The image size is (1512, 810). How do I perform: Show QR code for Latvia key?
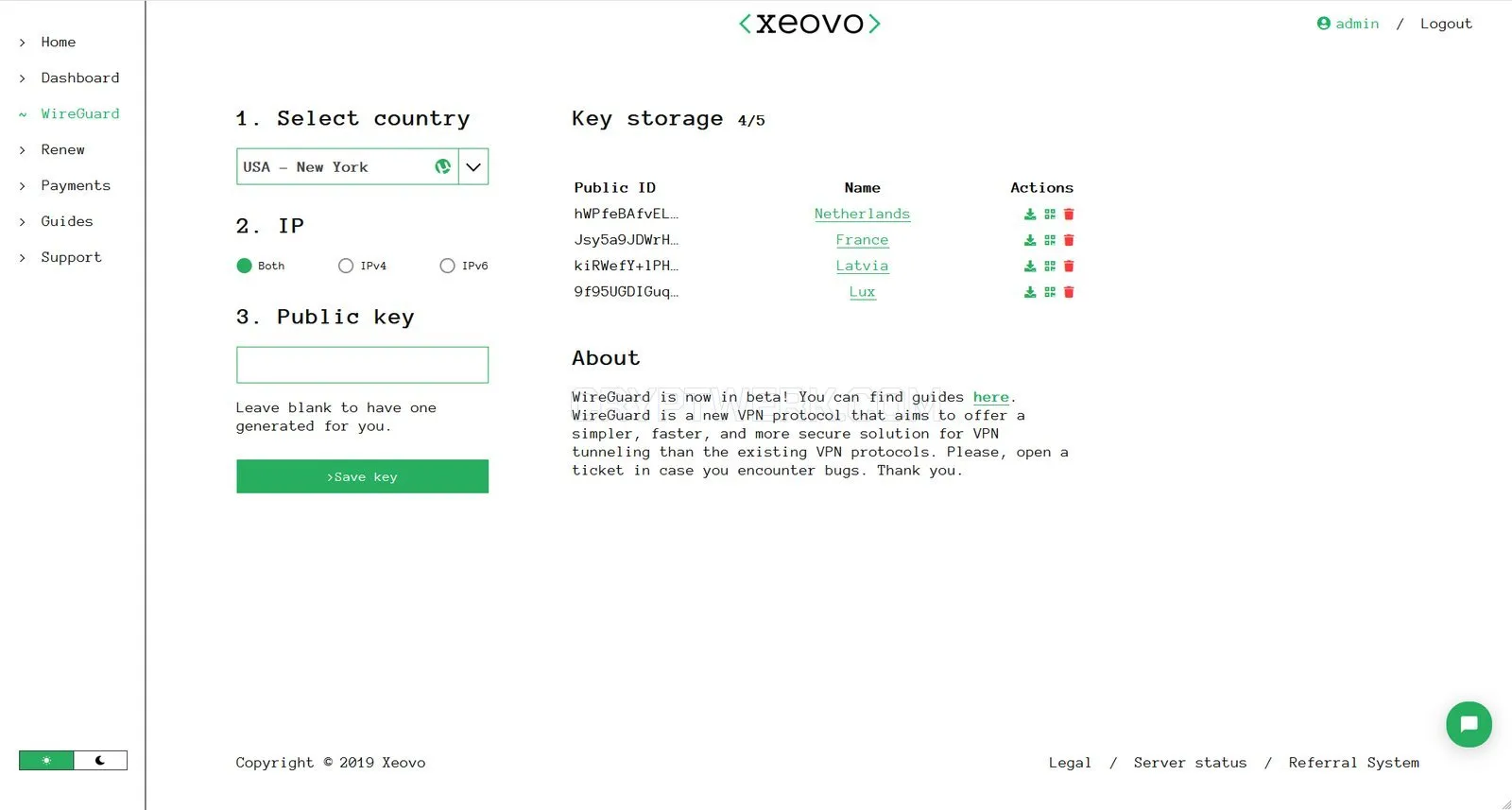point(1050,267)
